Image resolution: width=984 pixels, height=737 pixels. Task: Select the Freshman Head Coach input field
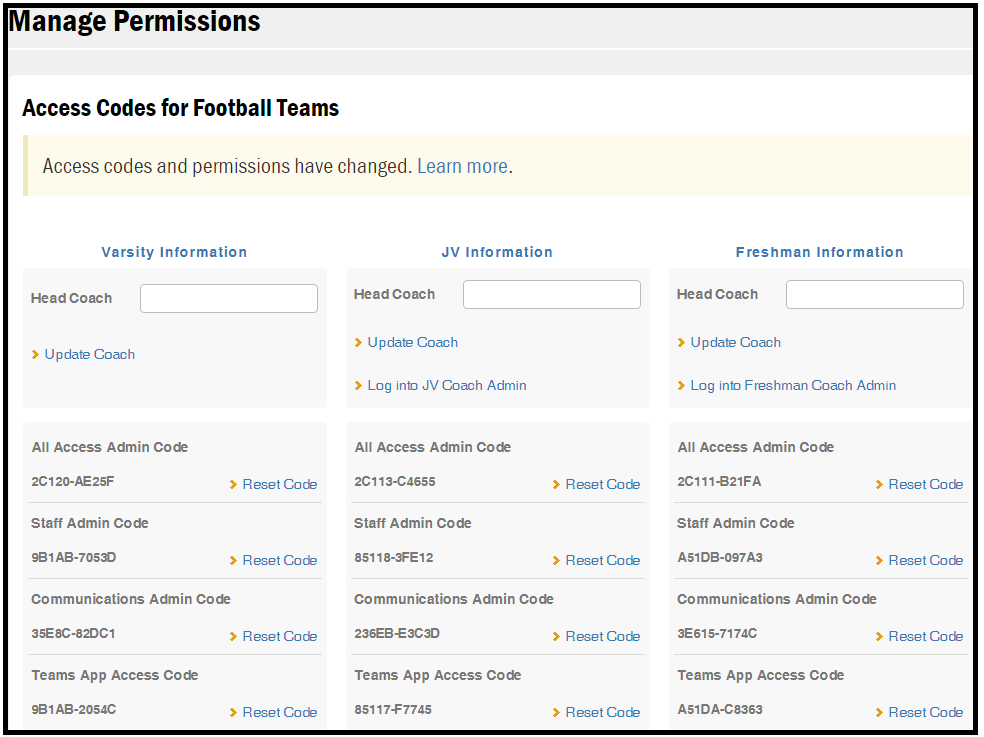tap(875, 294)
